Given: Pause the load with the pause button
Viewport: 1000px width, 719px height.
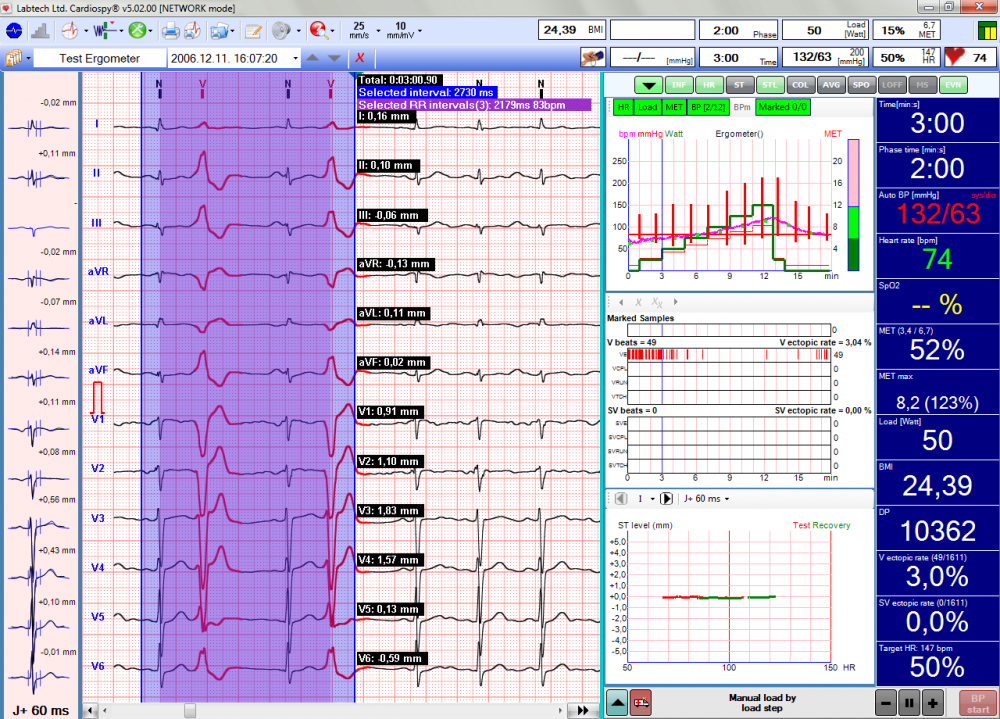Looking at the screenshot, I should click(x=908, y=701).
